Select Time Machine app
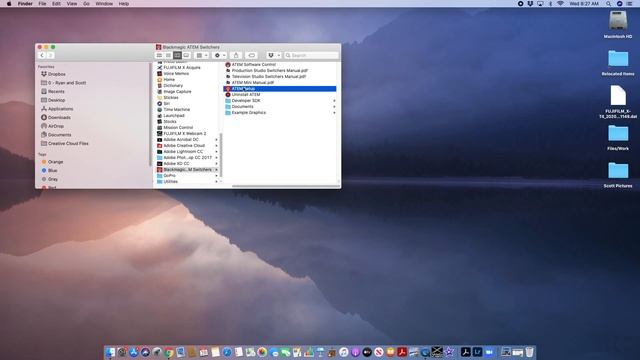640x360 pixels. [173, 109]
